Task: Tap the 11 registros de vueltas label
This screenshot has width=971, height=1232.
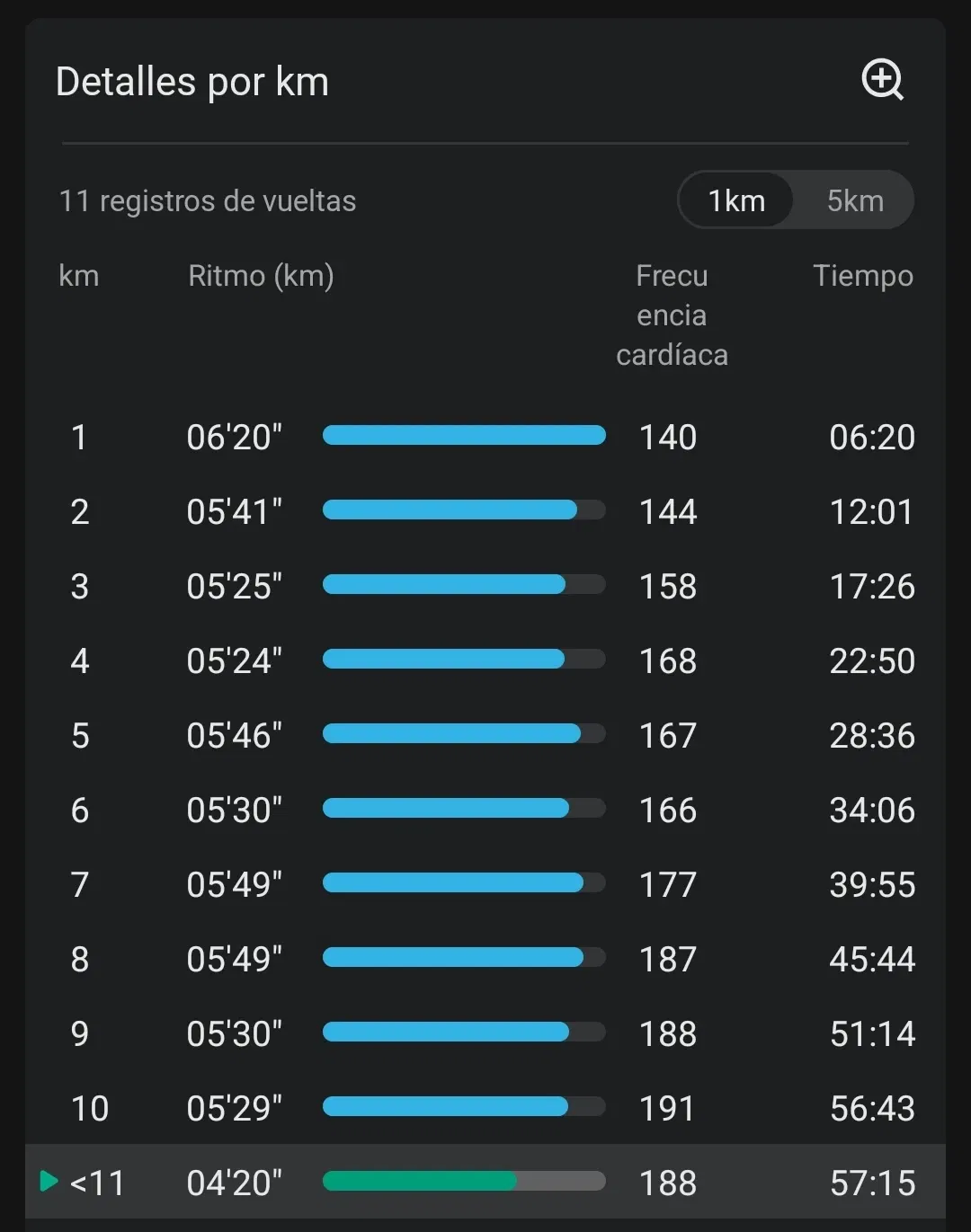Action: tap(208, 200)
